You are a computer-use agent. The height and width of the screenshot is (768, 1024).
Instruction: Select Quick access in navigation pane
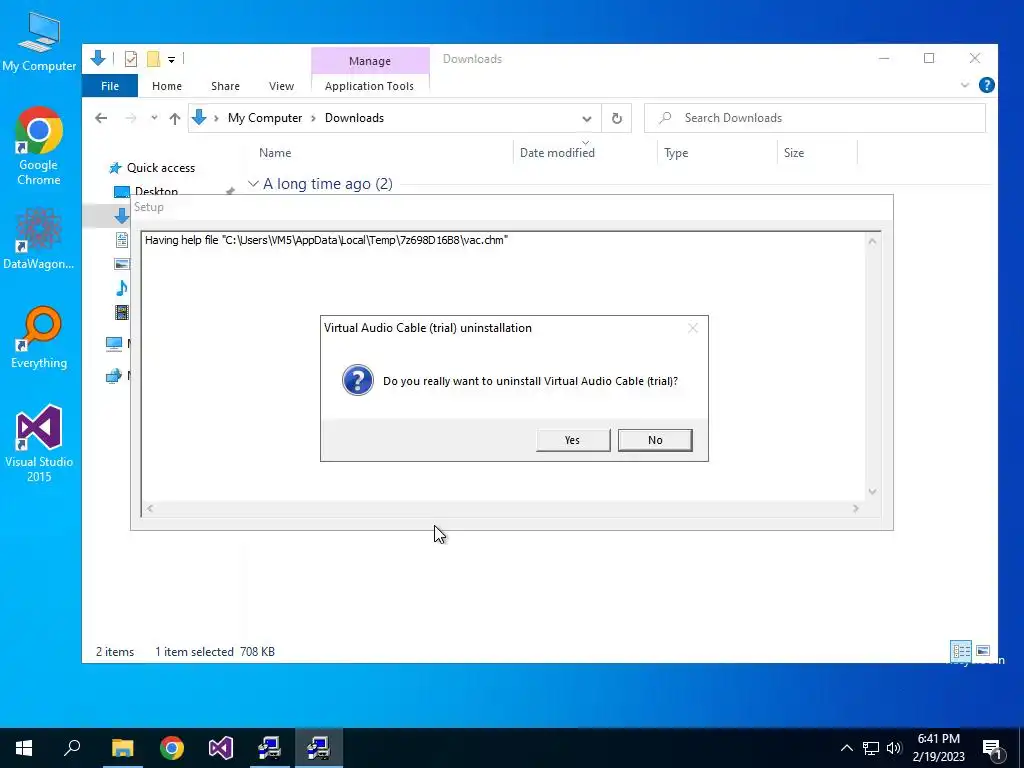pos(161,168)
